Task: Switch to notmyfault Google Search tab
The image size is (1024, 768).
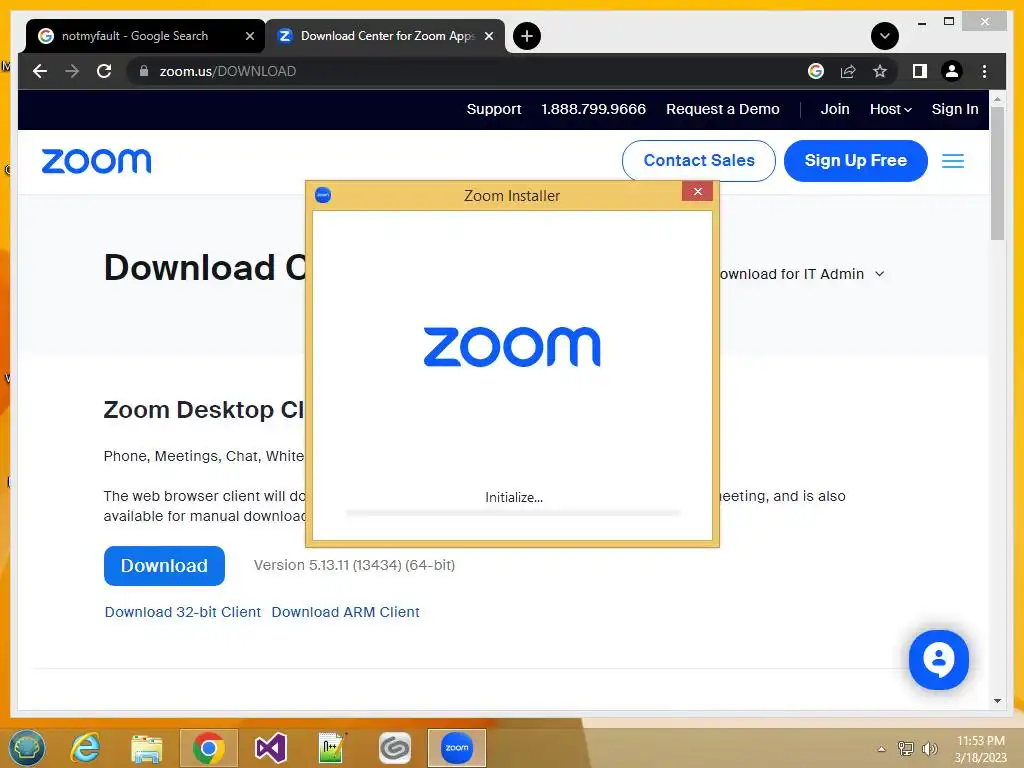Action: click(x=135, y=36)
